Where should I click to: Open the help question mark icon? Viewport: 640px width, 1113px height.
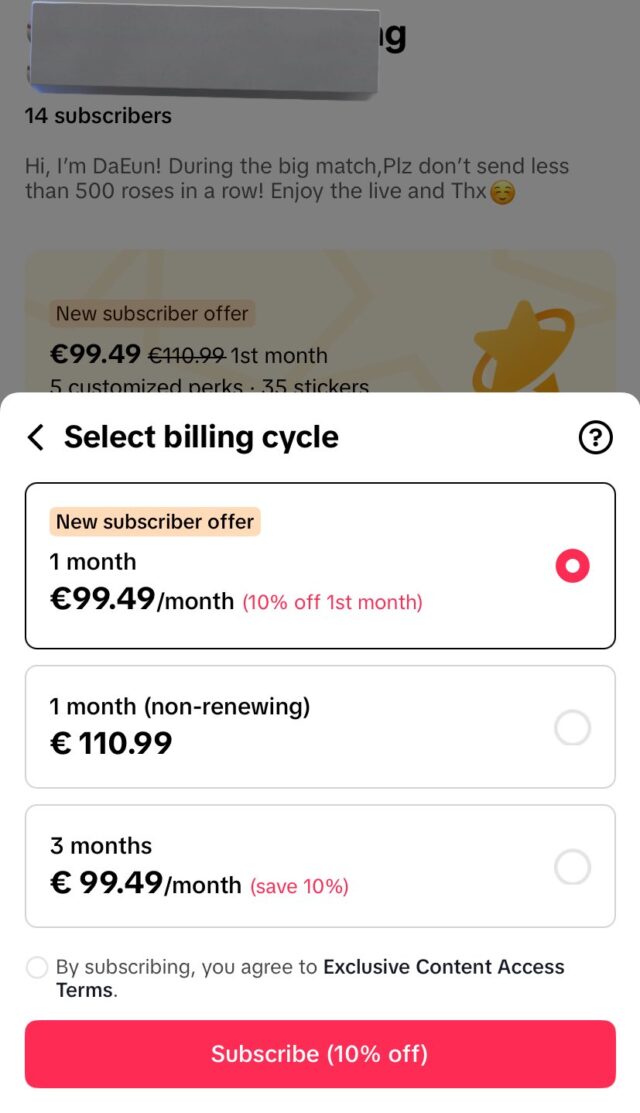596,437
